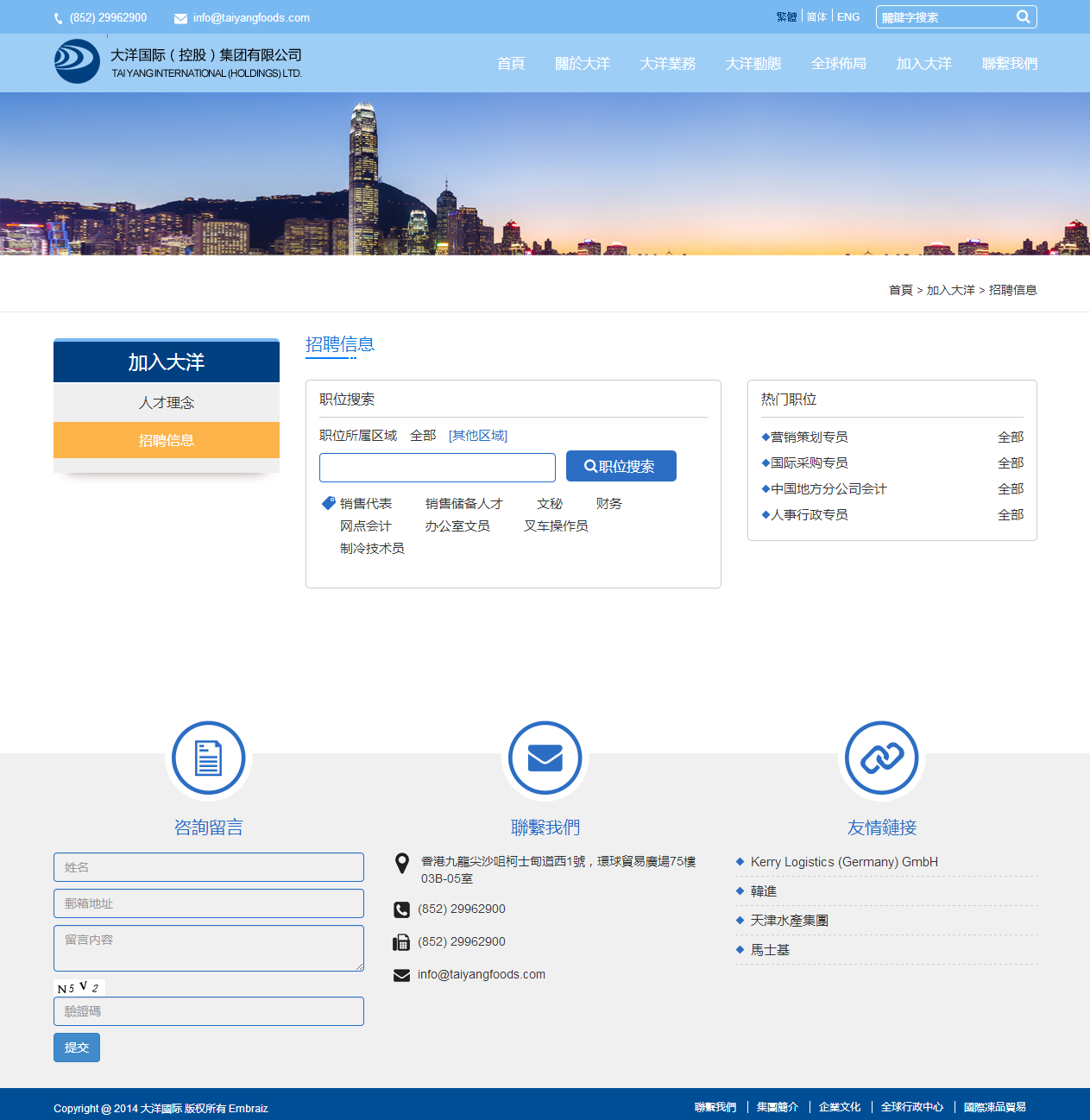1090x1120 pixels.
Task: Open 大洋業務 in the main navigation
Action: coord(667,64)
